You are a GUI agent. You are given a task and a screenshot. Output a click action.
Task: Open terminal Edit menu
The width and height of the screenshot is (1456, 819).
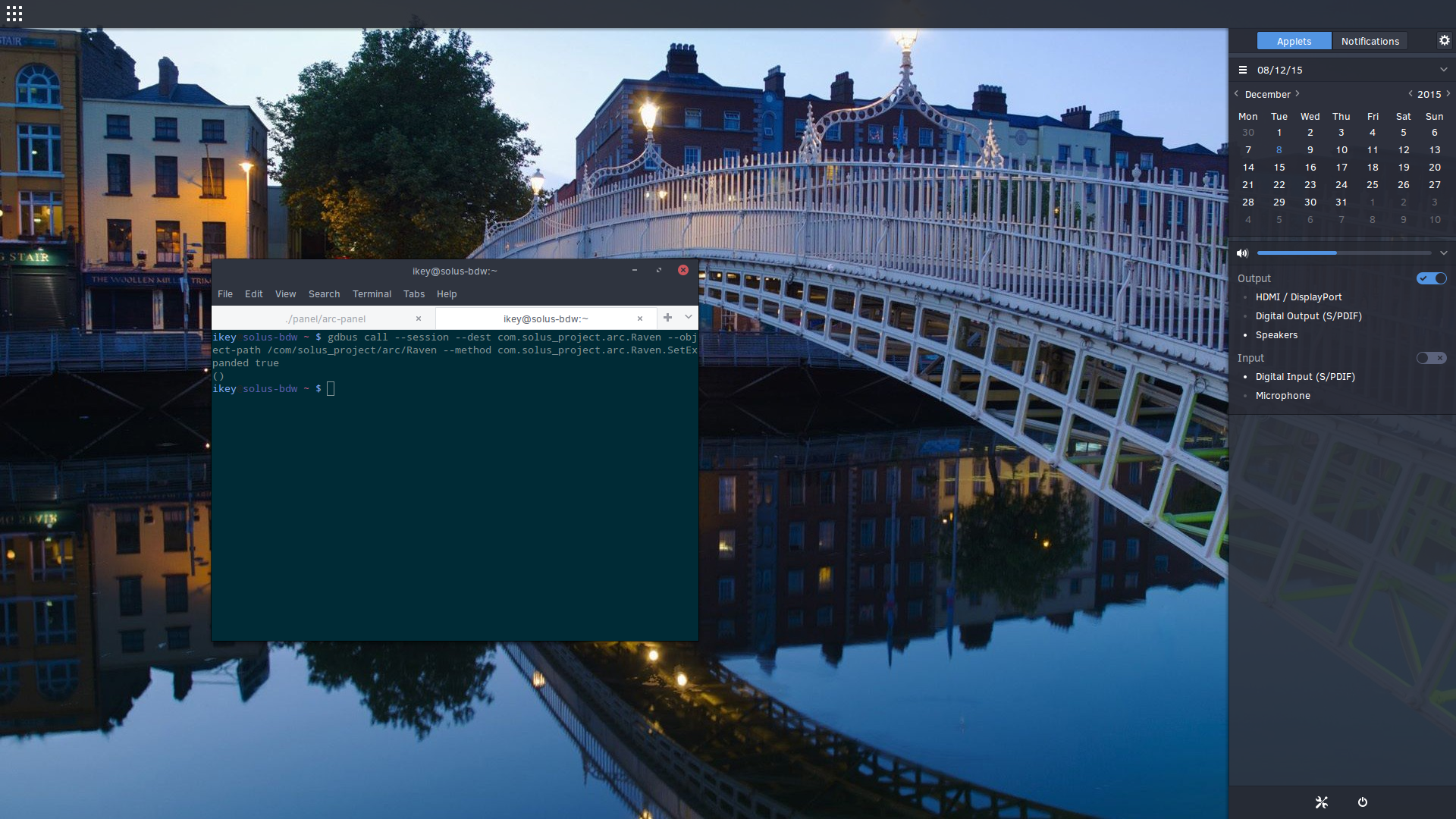(254, 294)
